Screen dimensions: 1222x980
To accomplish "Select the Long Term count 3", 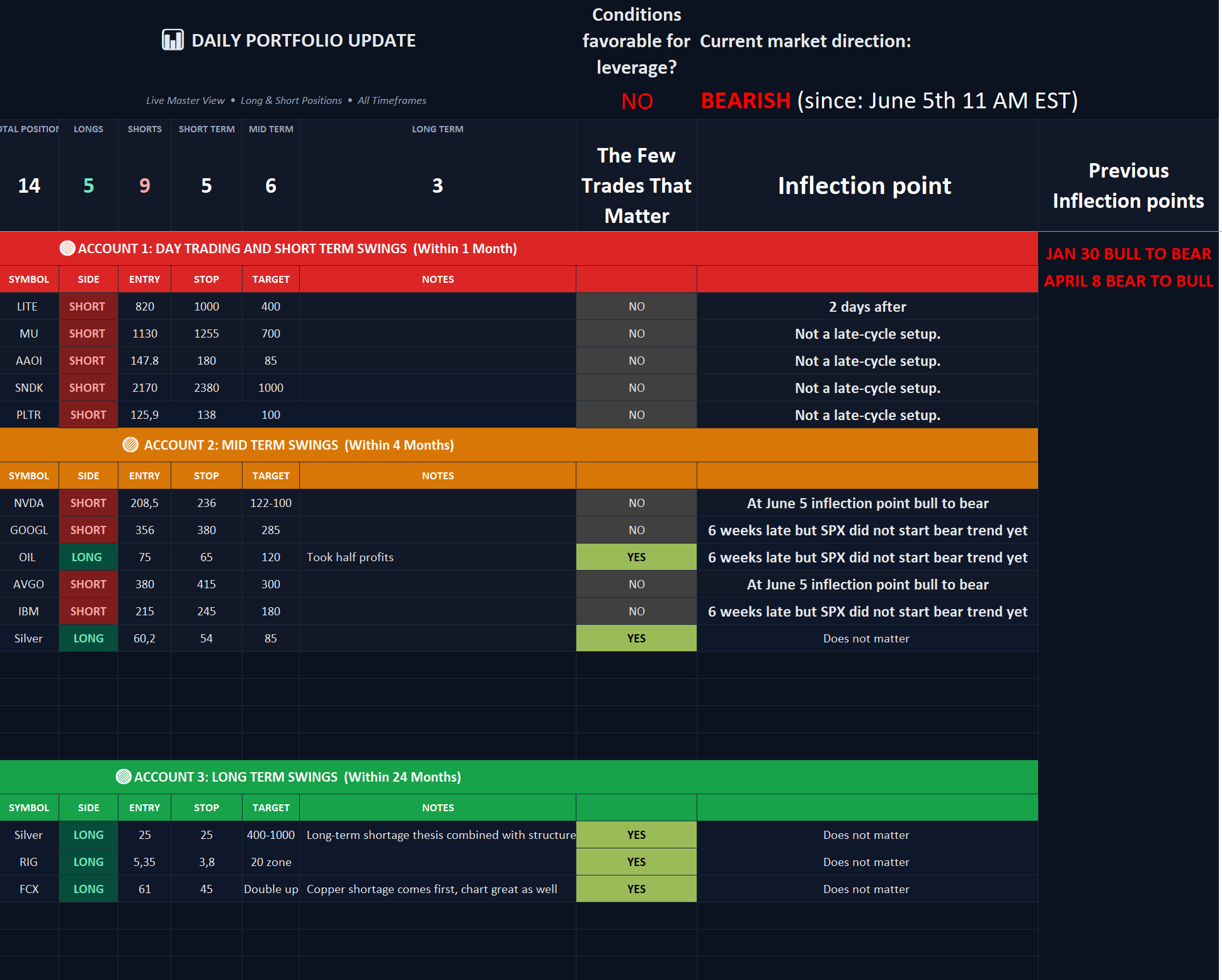I will coord(438,186).
